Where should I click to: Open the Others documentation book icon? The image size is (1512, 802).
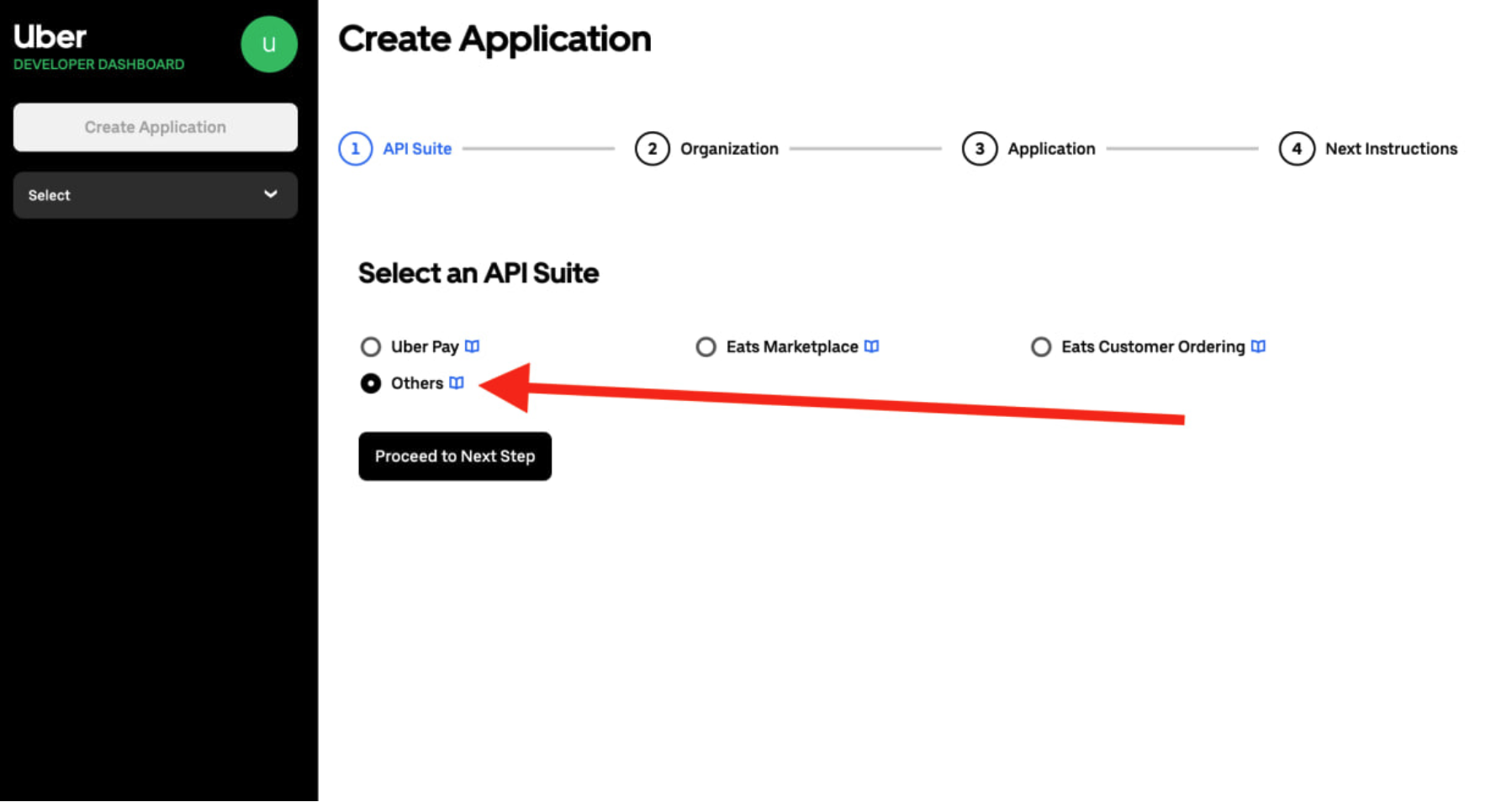(457, 383)
